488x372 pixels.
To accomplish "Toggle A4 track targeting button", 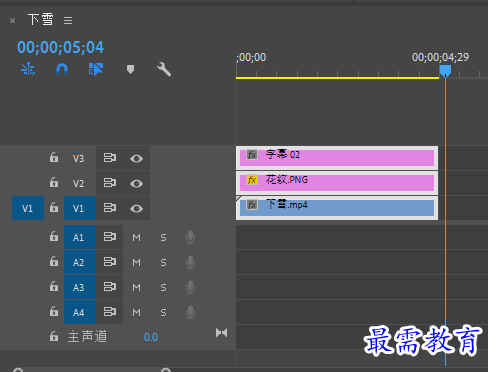I will pos(80,312).
